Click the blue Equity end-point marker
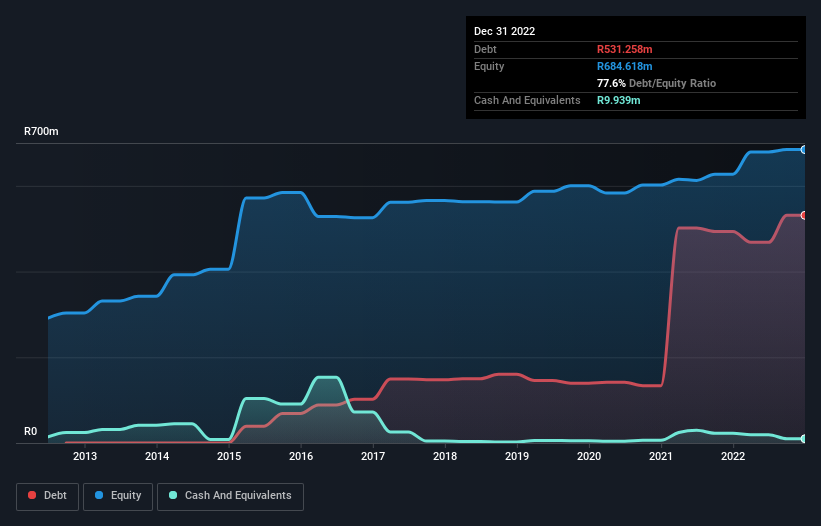 click(x=804, y=150)
